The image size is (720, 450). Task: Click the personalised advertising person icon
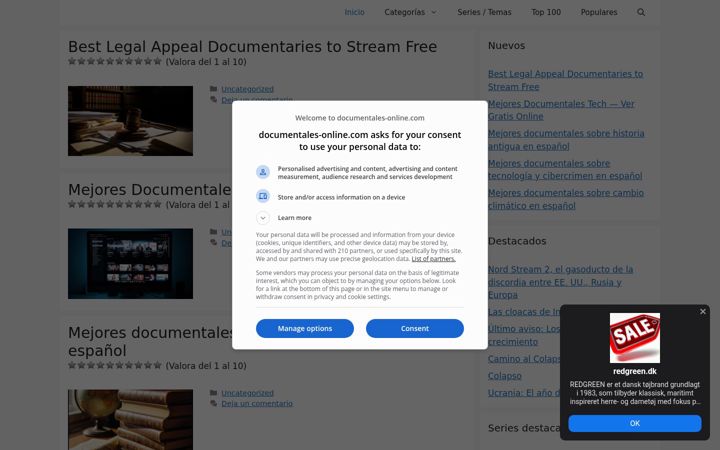(x=263, y=172)
